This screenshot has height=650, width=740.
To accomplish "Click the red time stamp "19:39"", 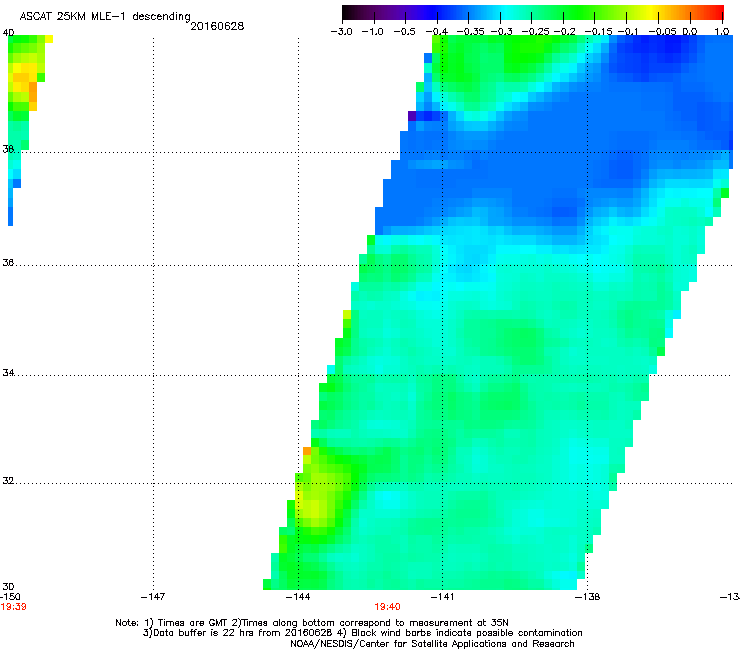I will [x=13, y=607].
